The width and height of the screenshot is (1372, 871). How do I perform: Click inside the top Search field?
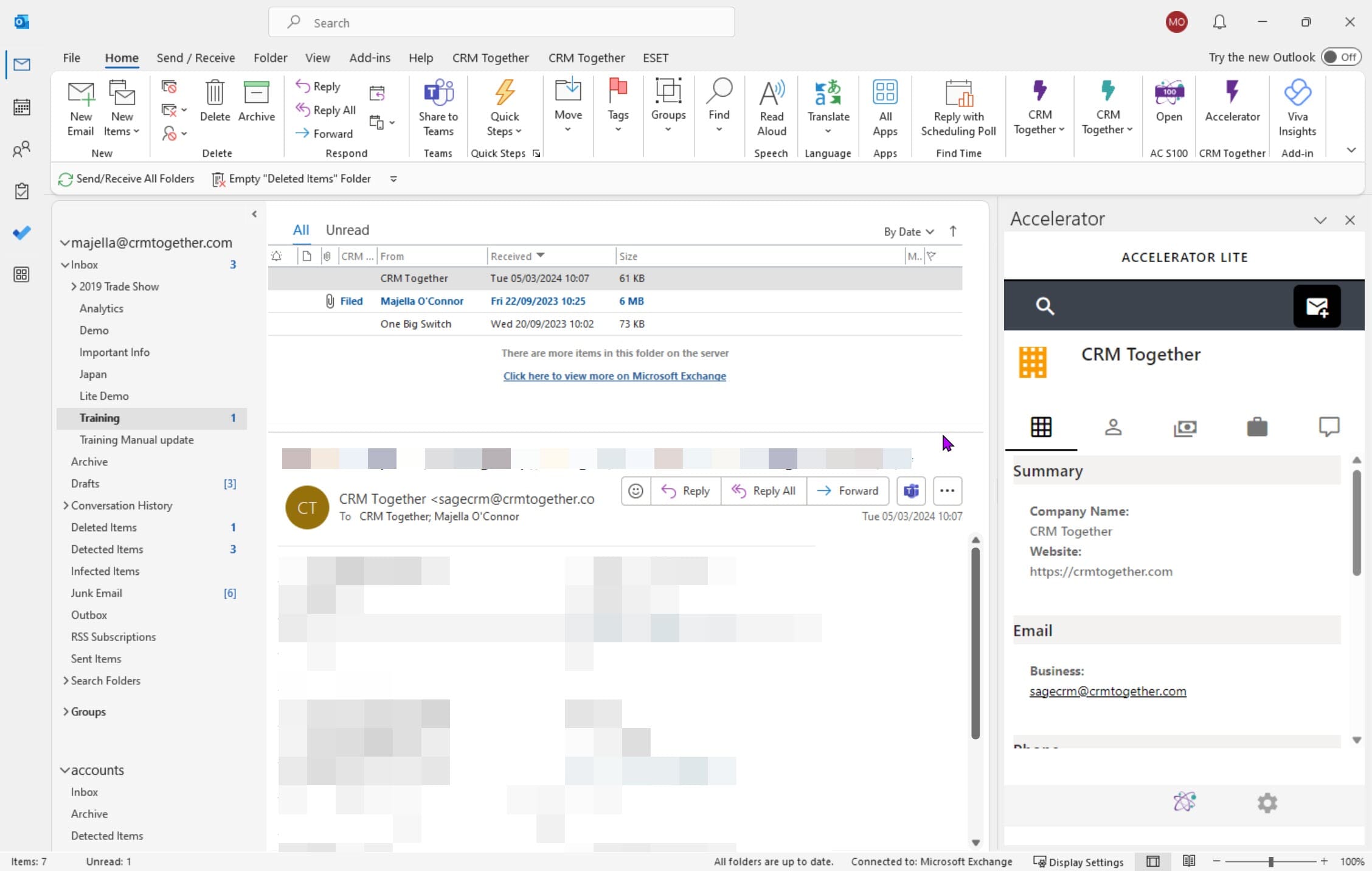[x=501, y=23]
